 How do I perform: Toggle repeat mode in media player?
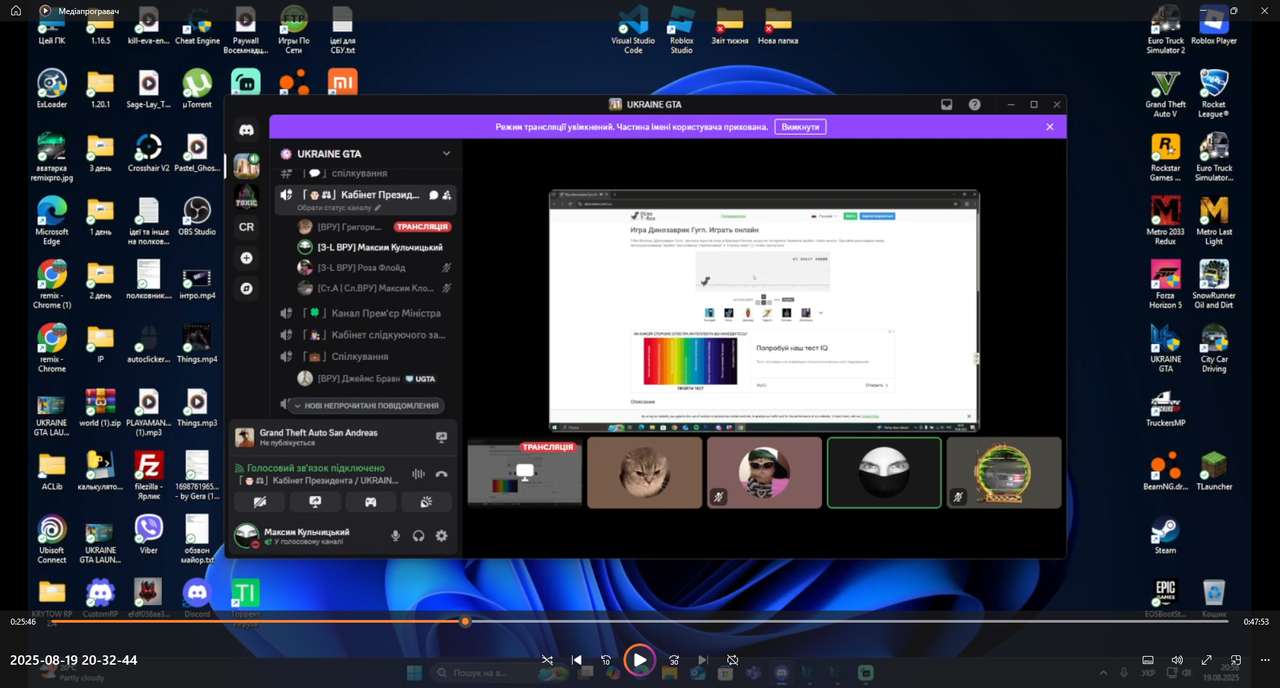click(732, 660)
